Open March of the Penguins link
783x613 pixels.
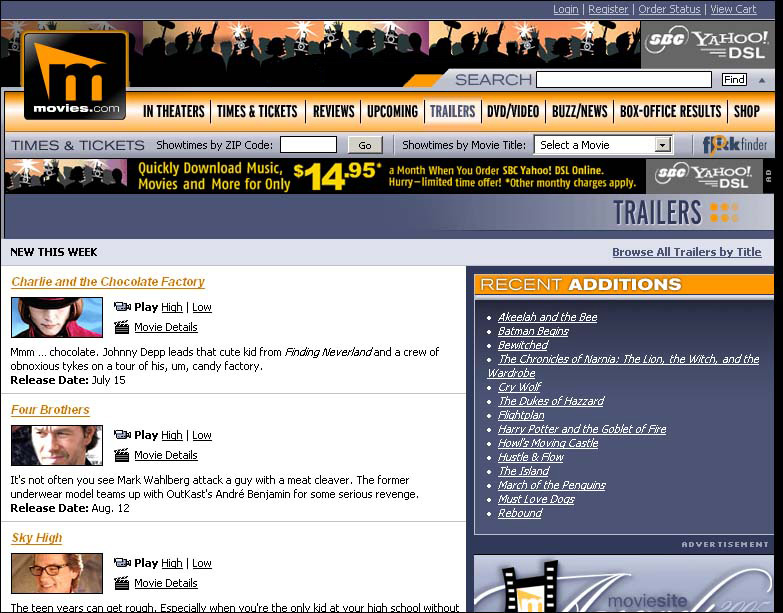[552, 485]
